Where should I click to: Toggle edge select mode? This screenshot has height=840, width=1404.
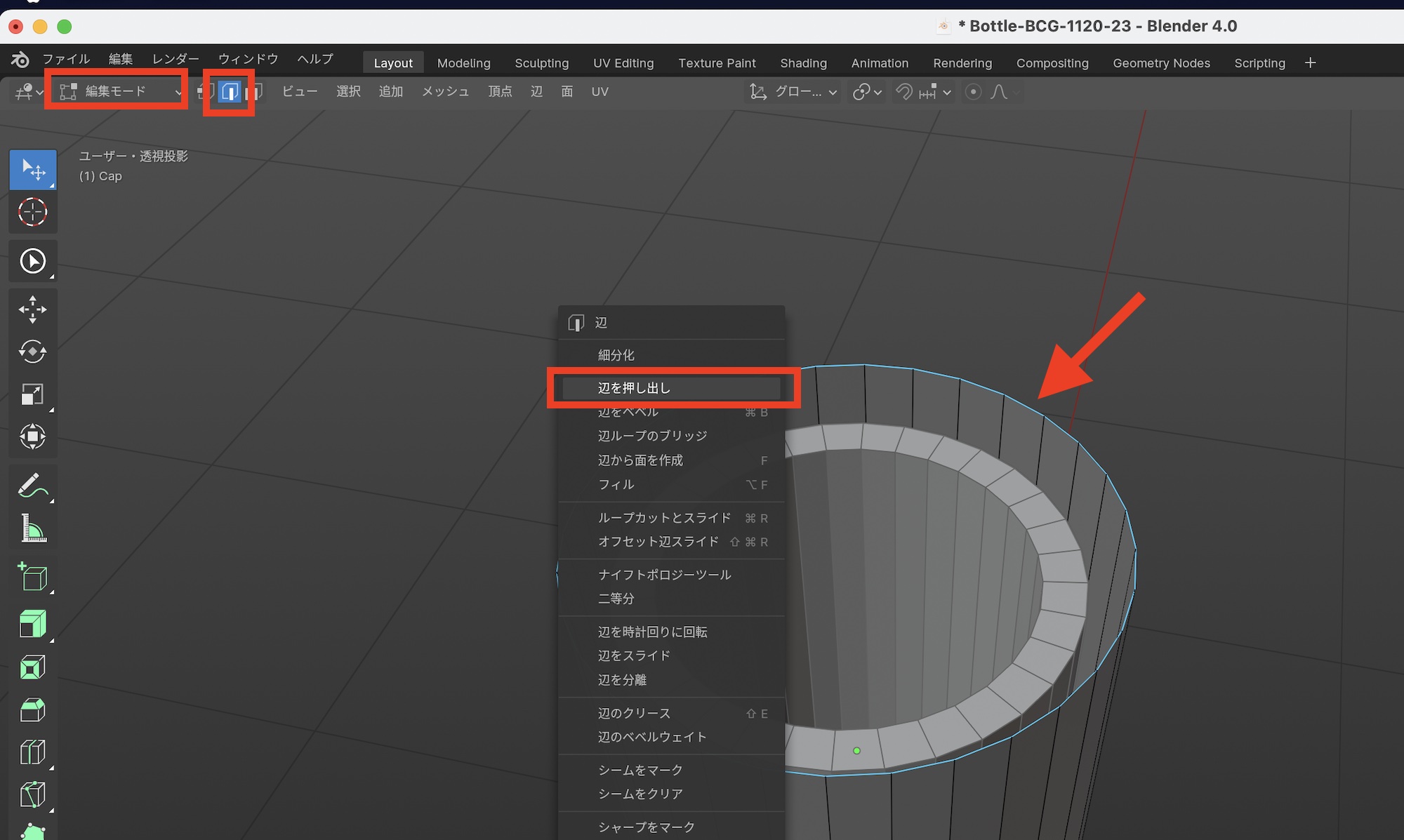click(230, 92)
